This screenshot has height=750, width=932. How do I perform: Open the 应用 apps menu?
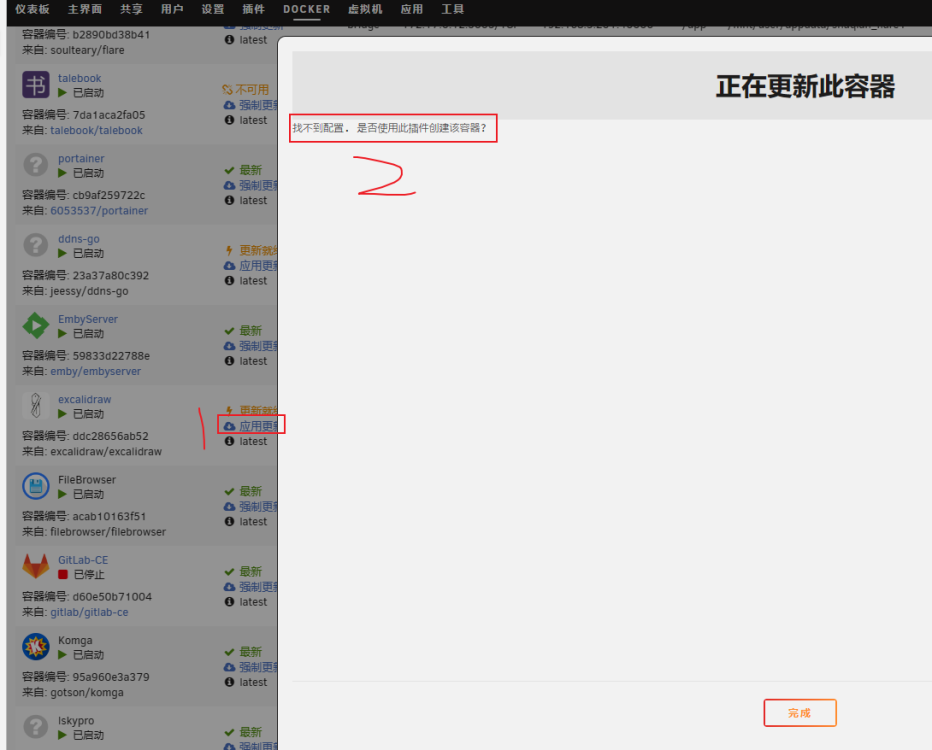pyautogui.click(x=411, y=10)
